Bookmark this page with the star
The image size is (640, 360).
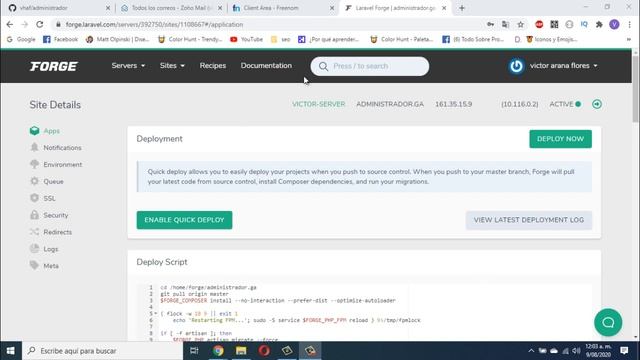coord(520,24)
